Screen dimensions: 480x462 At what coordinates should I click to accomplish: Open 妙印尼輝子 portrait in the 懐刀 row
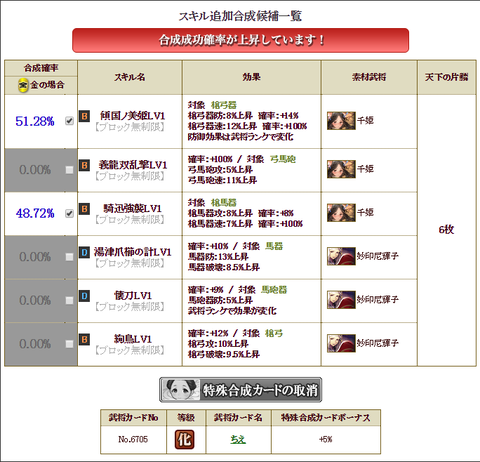(x=341, y=300)
